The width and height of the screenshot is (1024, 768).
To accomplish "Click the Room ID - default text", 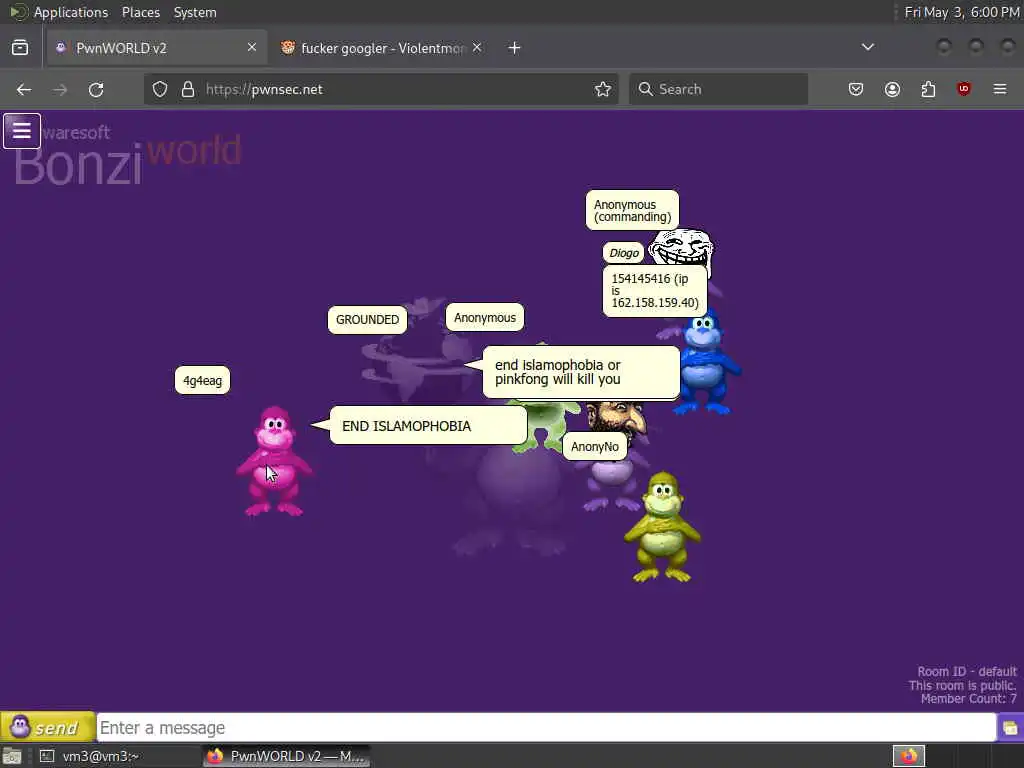I will [967, 671].
